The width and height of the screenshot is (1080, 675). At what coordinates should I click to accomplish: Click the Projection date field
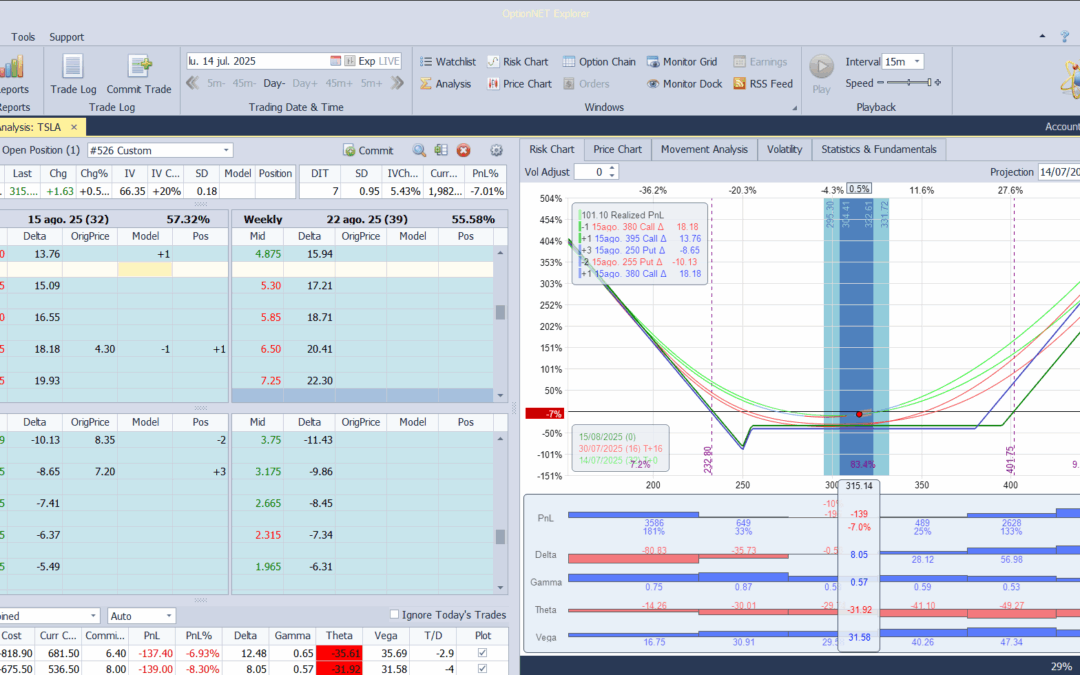pyautogui.click(x=1059, y=172)
